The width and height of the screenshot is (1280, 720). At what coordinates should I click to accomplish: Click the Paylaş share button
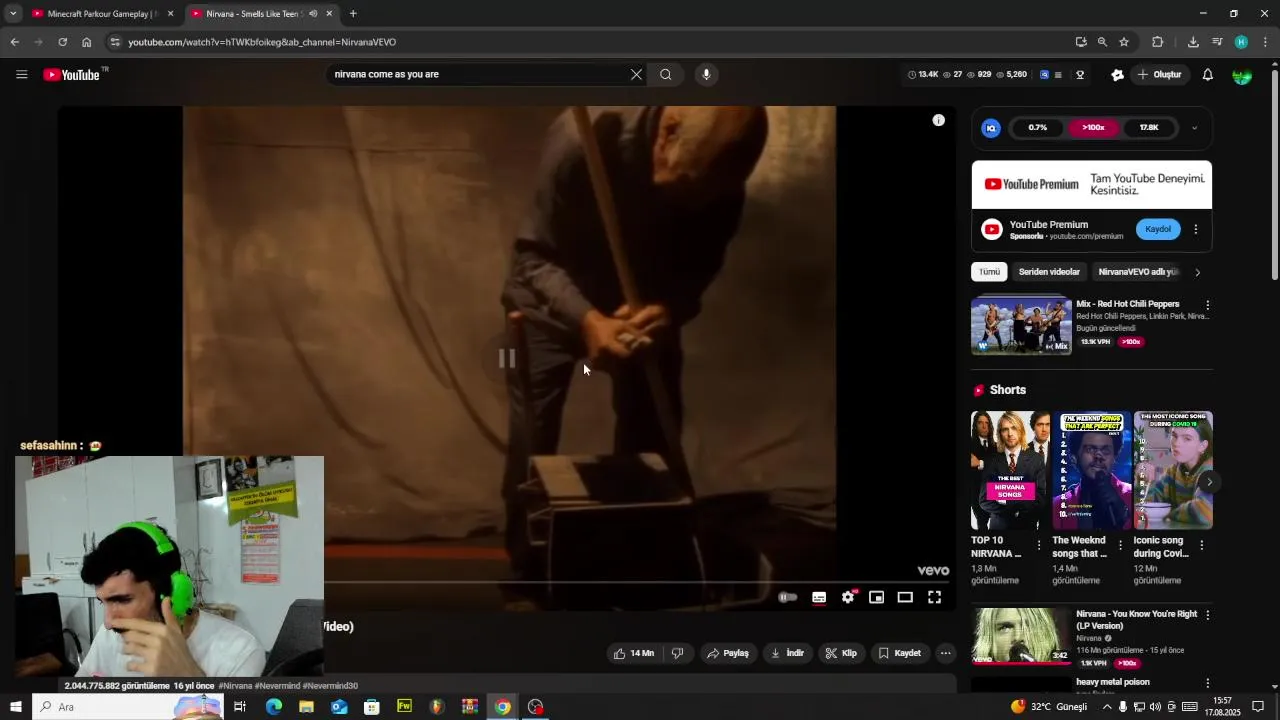727,653
